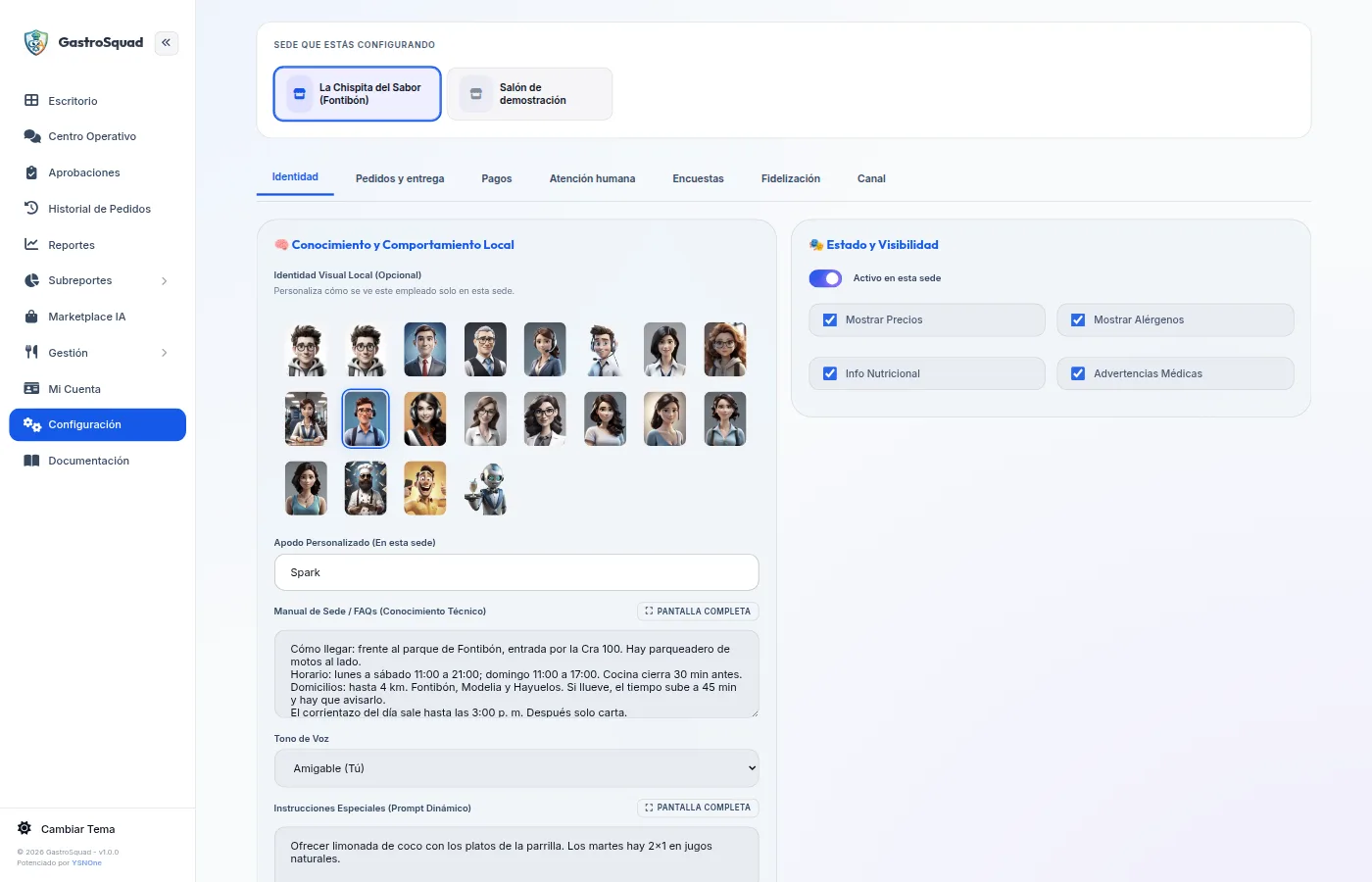
Task: Click inside the Manual de Sede text area
Action: pos(516,674)
